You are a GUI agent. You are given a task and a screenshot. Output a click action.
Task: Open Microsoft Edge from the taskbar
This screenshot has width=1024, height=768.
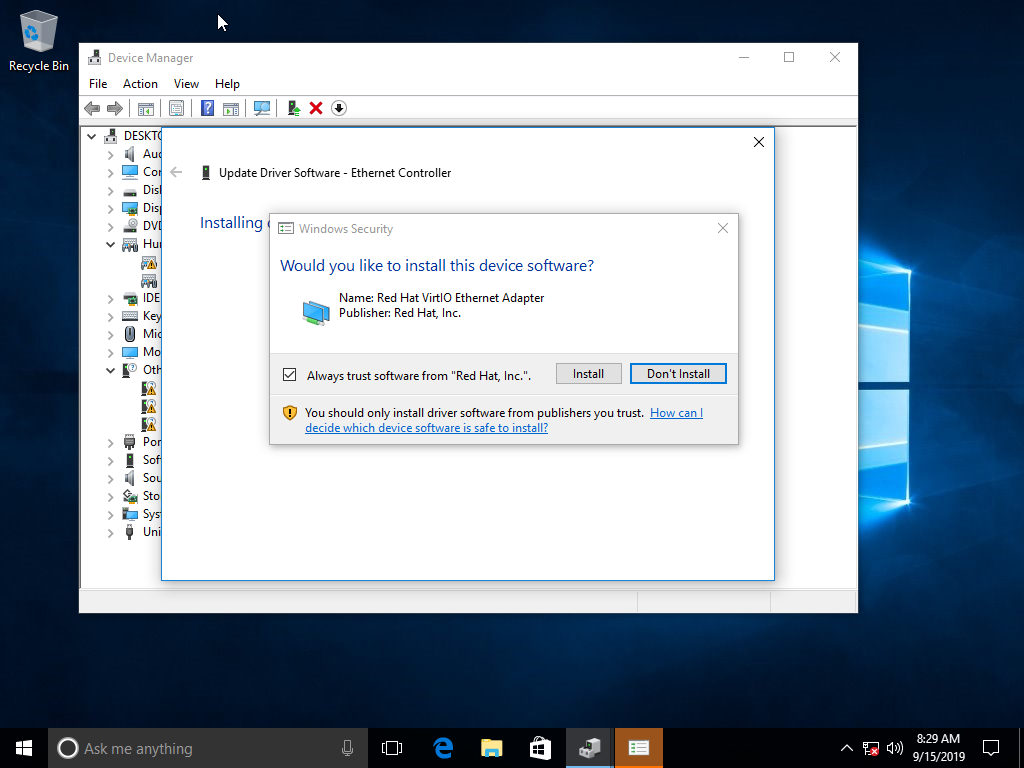pyautogui.click(x=443, y=748)
